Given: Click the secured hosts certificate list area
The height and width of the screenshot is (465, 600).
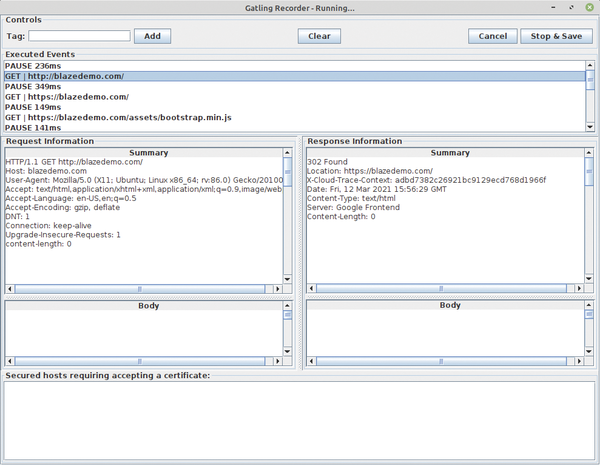Looking at the screenshot, I should [x=300, y=420].
